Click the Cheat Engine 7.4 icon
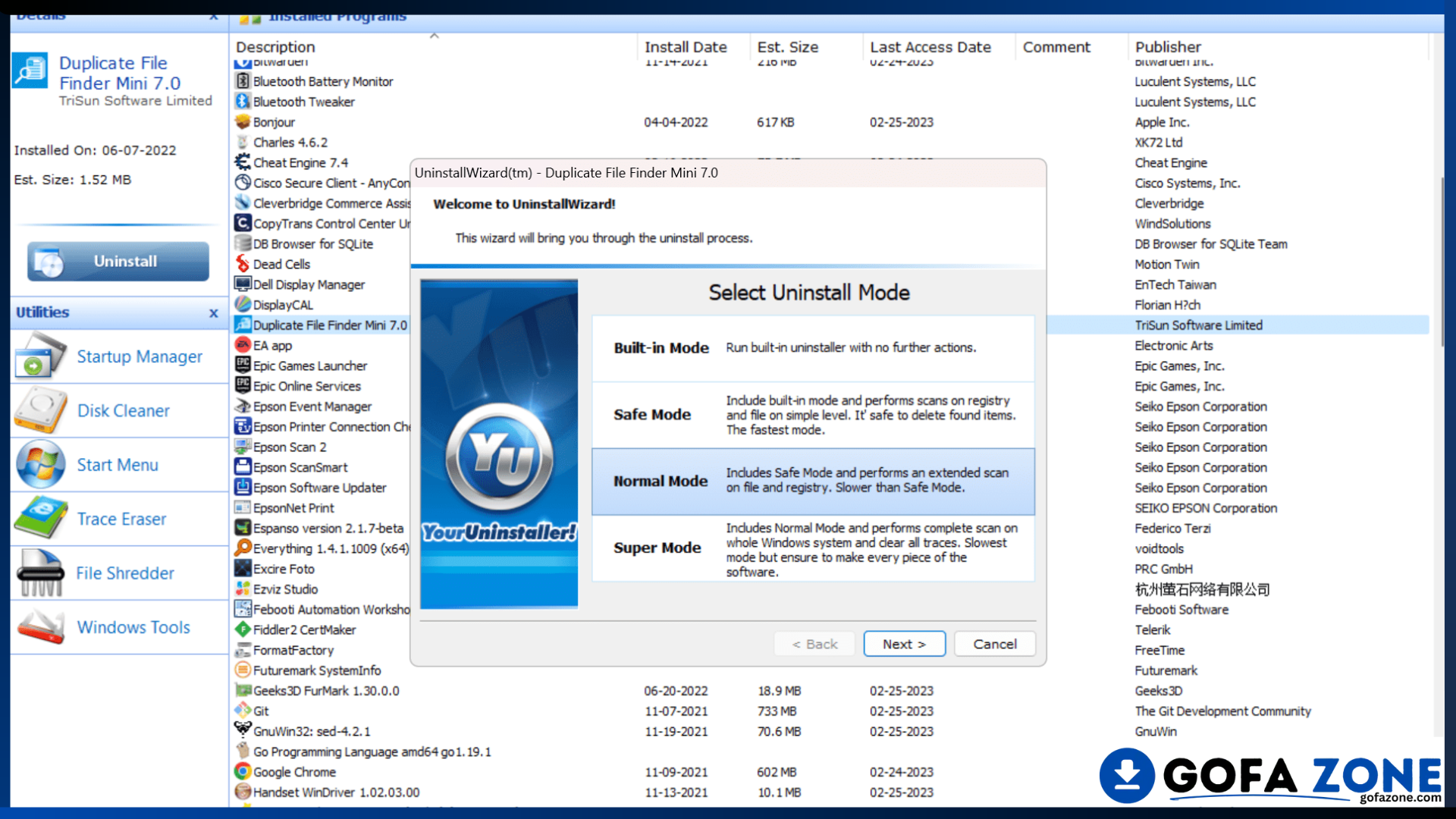 click(243, 162)
